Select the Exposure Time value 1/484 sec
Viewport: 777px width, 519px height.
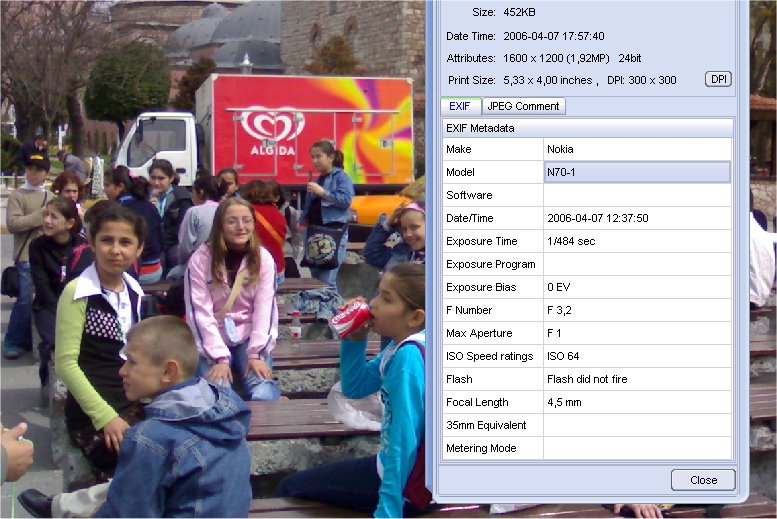pyautogui.click(x=637, y=241)
